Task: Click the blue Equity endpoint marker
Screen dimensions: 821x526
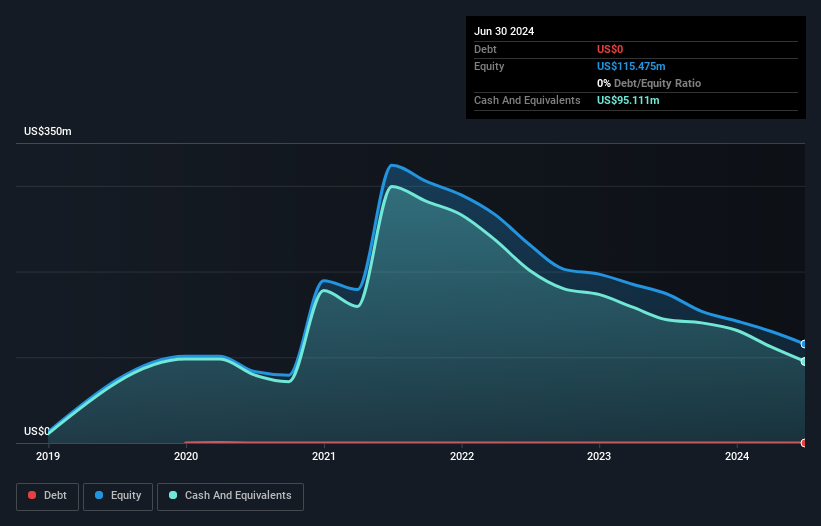Action: [804, 344]
